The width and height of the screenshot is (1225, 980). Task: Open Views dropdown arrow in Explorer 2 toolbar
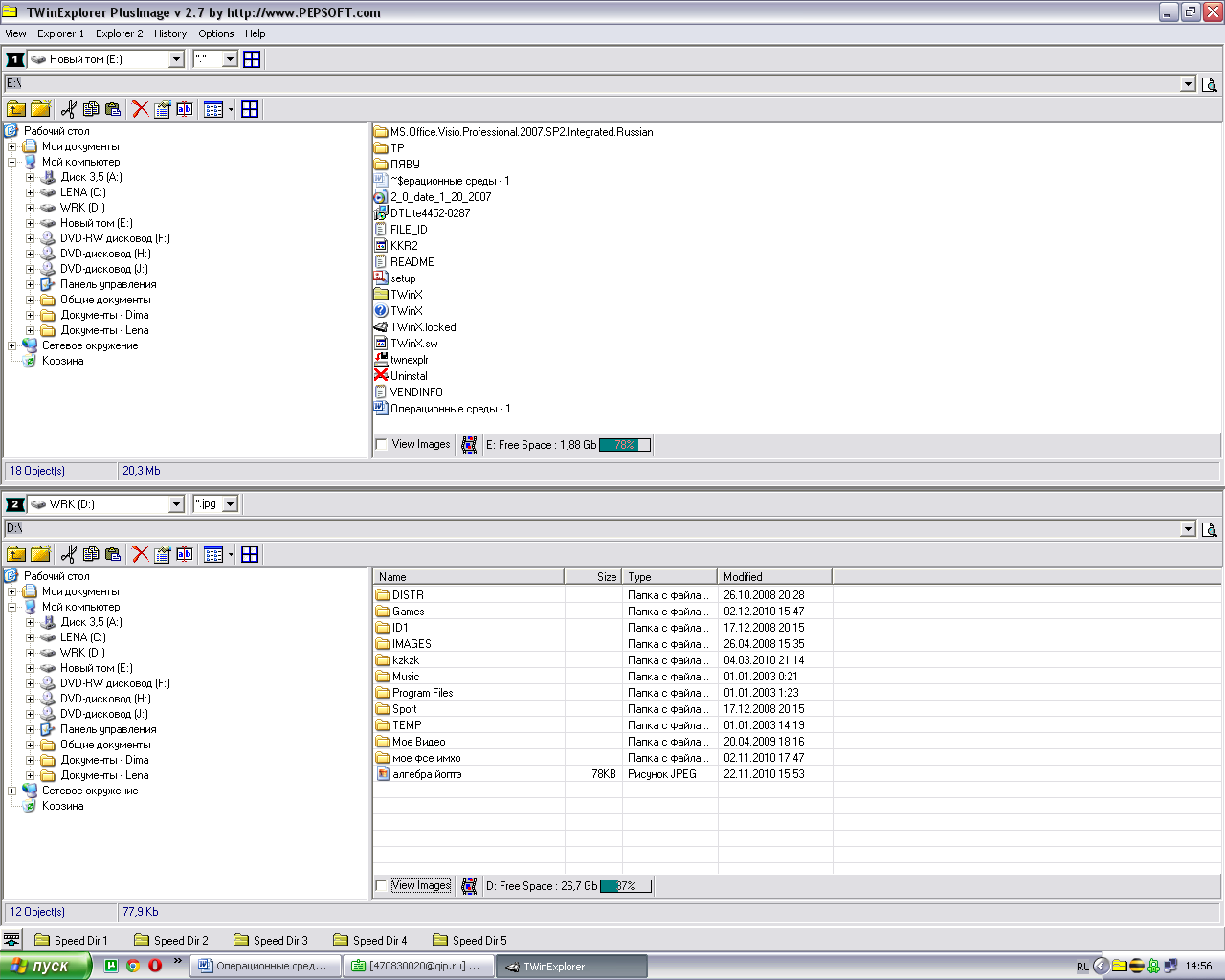[x=231, y=554]
